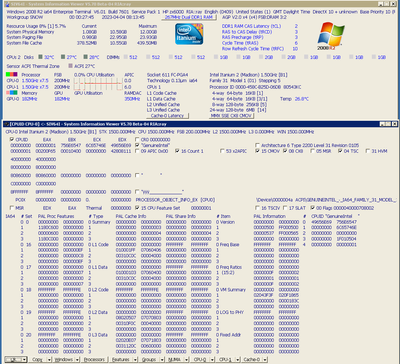Toggle the 04 TSC checkbox
The height and width of the screenshot is (364, 400).
pos(340,151)
